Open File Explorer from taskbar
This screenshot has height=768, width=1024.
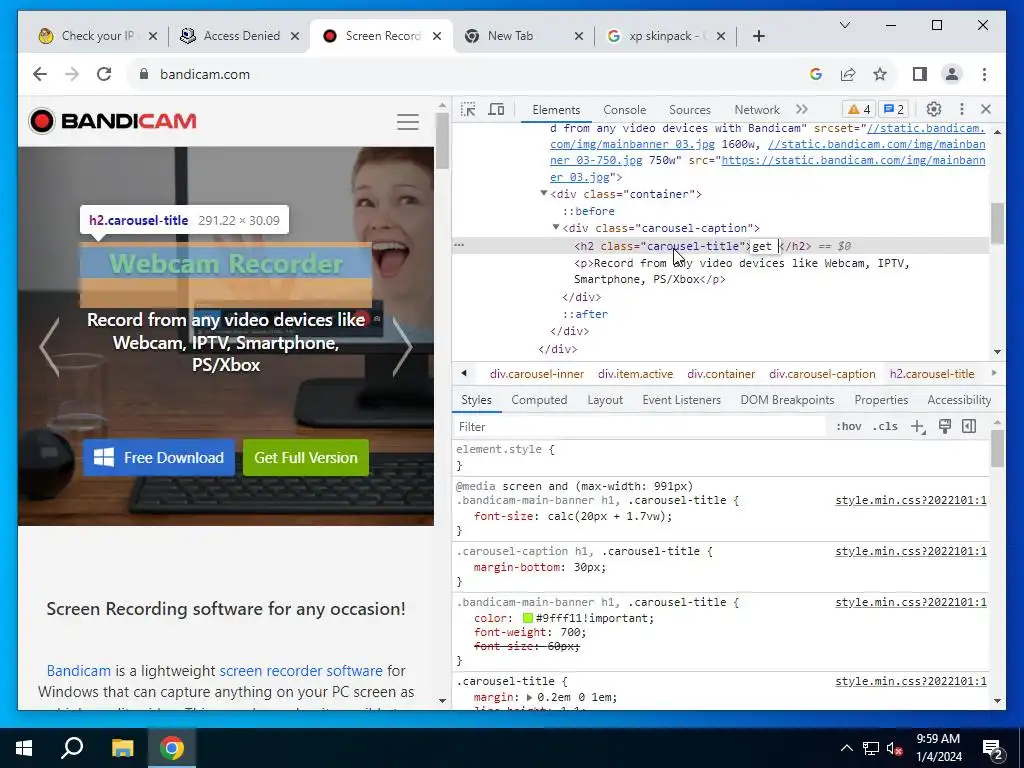click(x=122, y=748)
